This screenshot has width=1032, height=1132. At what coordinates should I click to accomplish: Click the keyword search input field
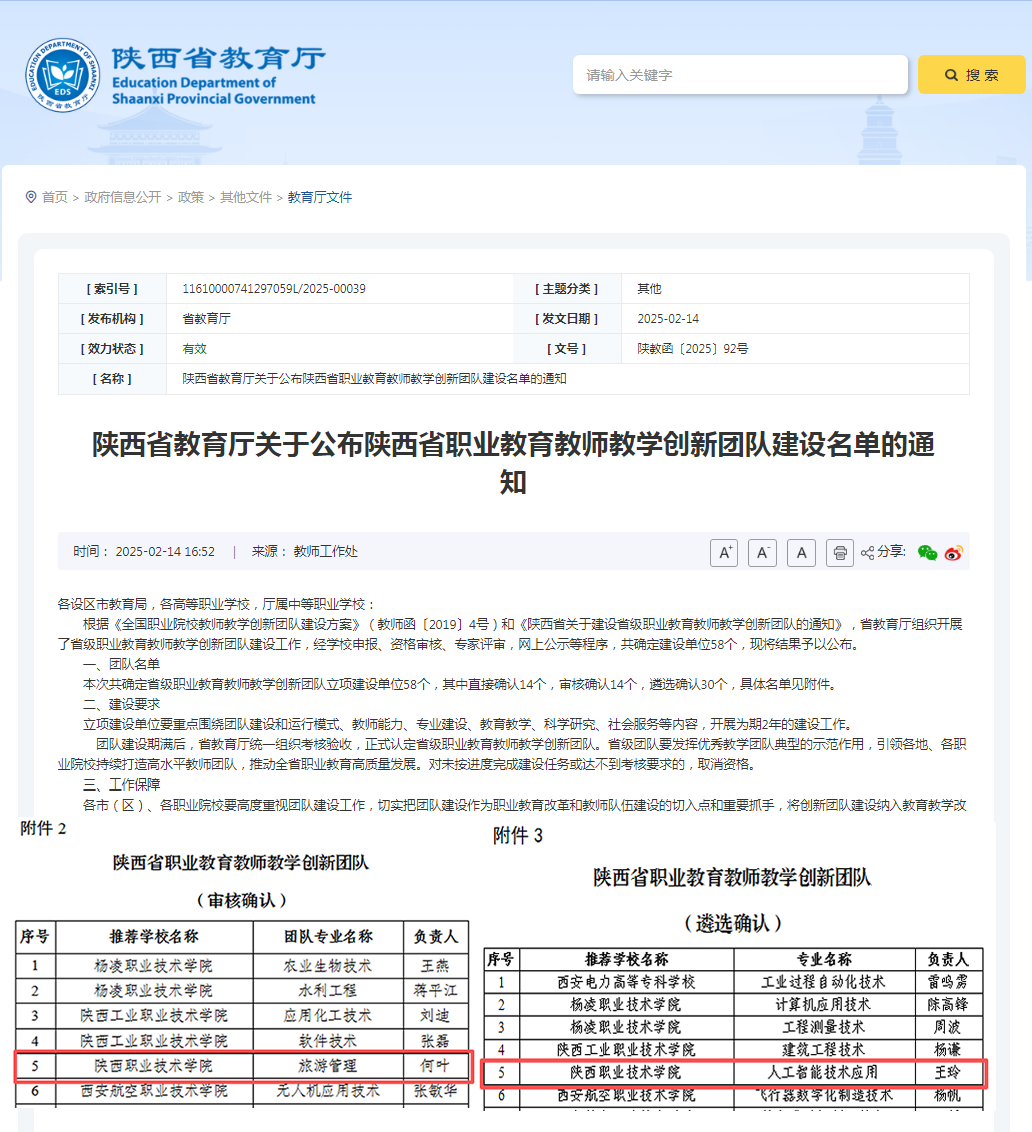coord(740,74)
